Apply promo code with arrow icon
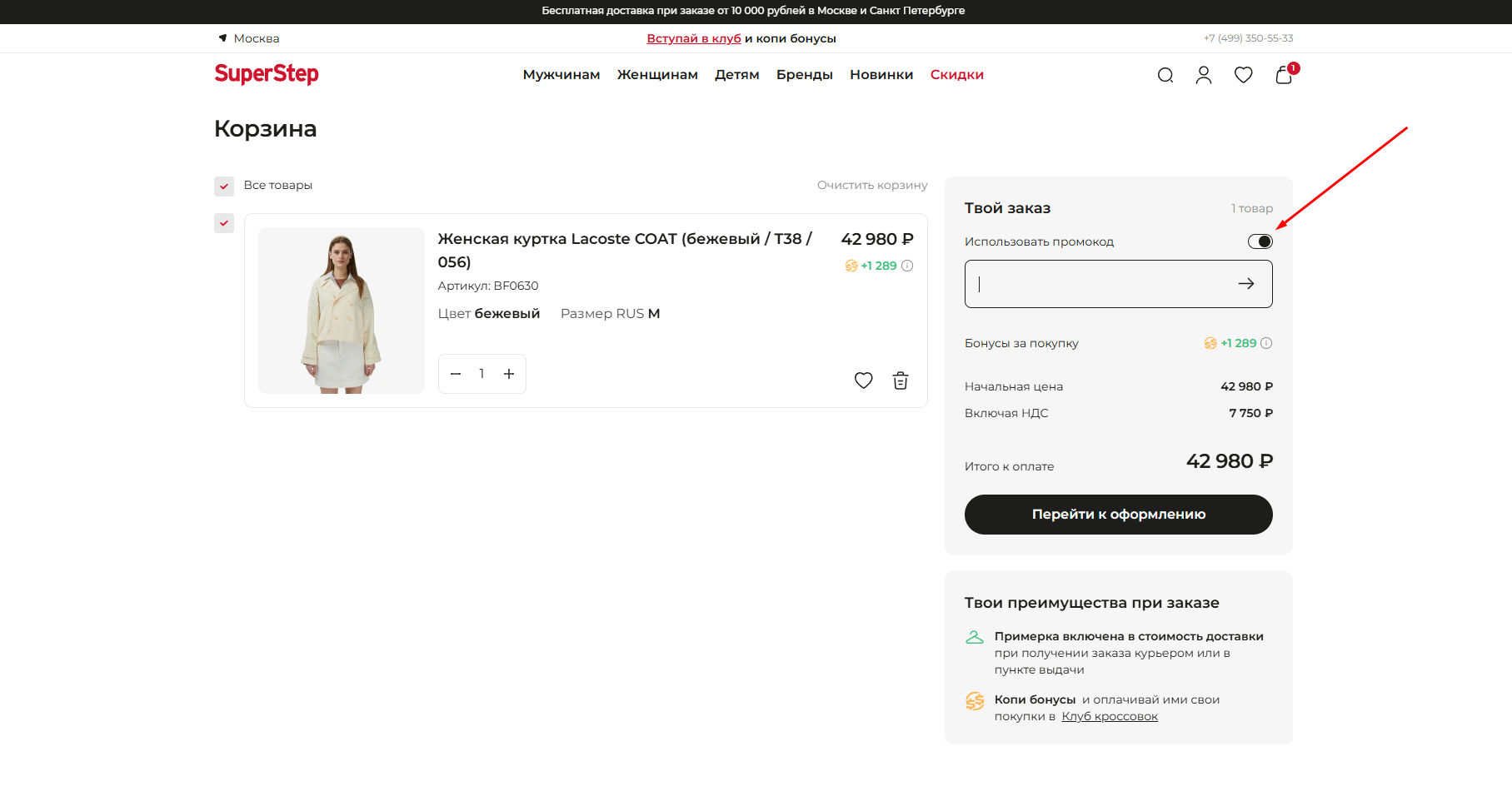This screenshot has height=796, width=1512. click(x=1246, y=284)
